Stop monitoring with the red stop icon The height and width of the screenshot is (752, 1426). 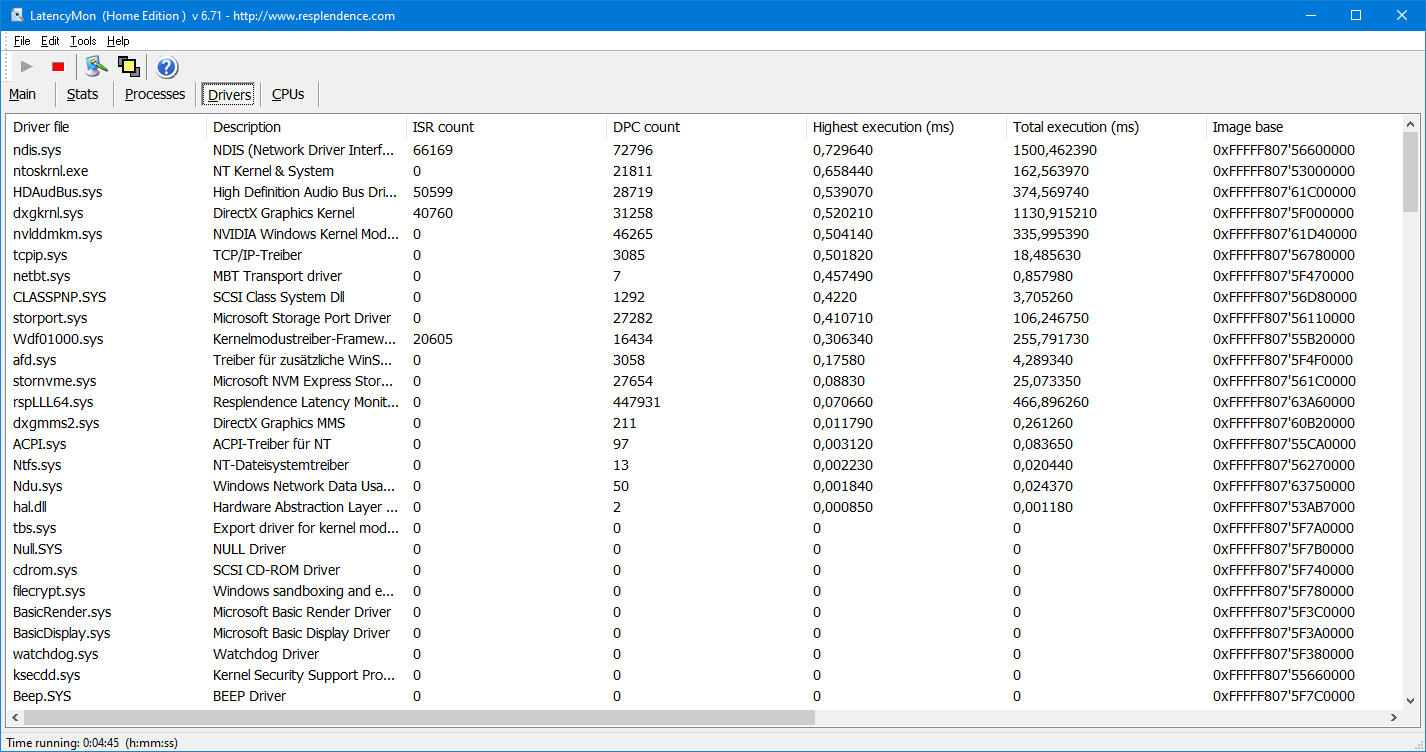(58, 67)
